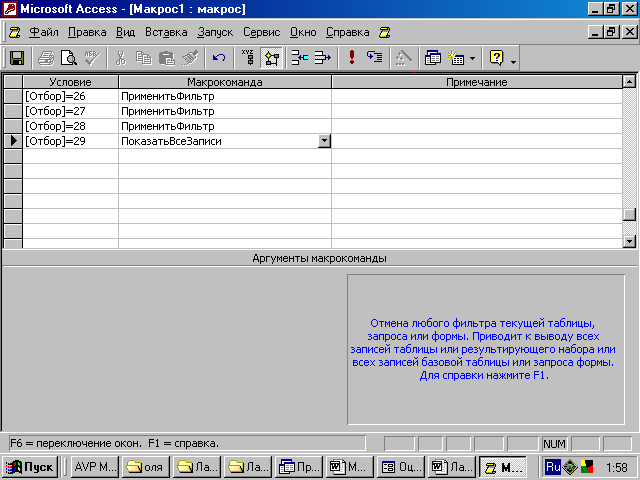Screen dimensions: 640x480
Task: Select the [Отбор]=29 condition cell
Action: point(71,141)
